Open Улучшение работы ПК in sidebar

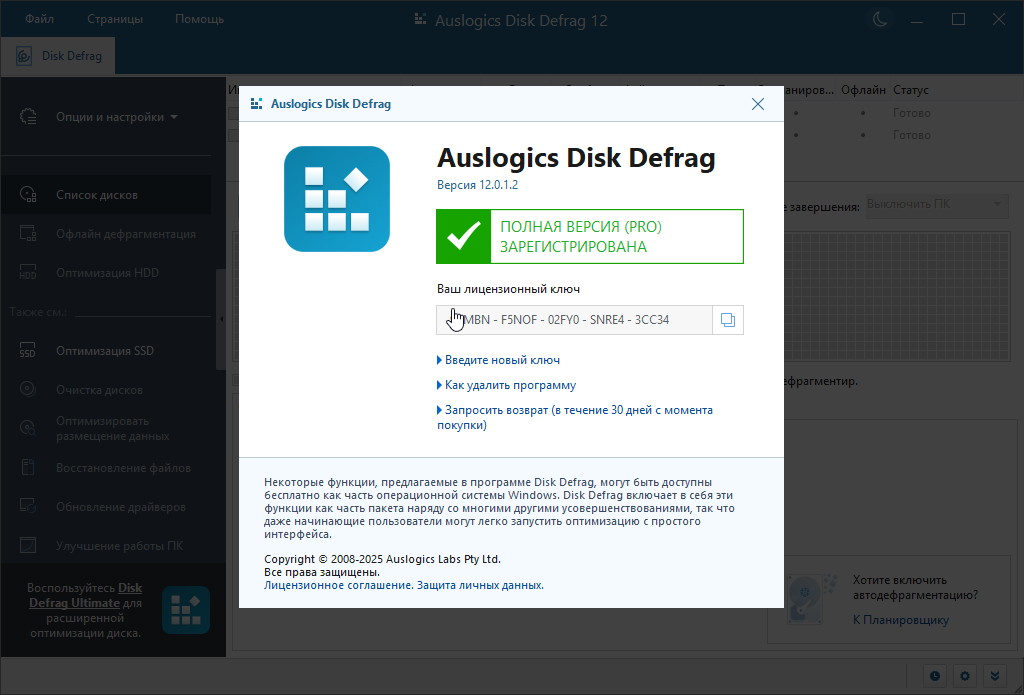click(x=106, y=545)
